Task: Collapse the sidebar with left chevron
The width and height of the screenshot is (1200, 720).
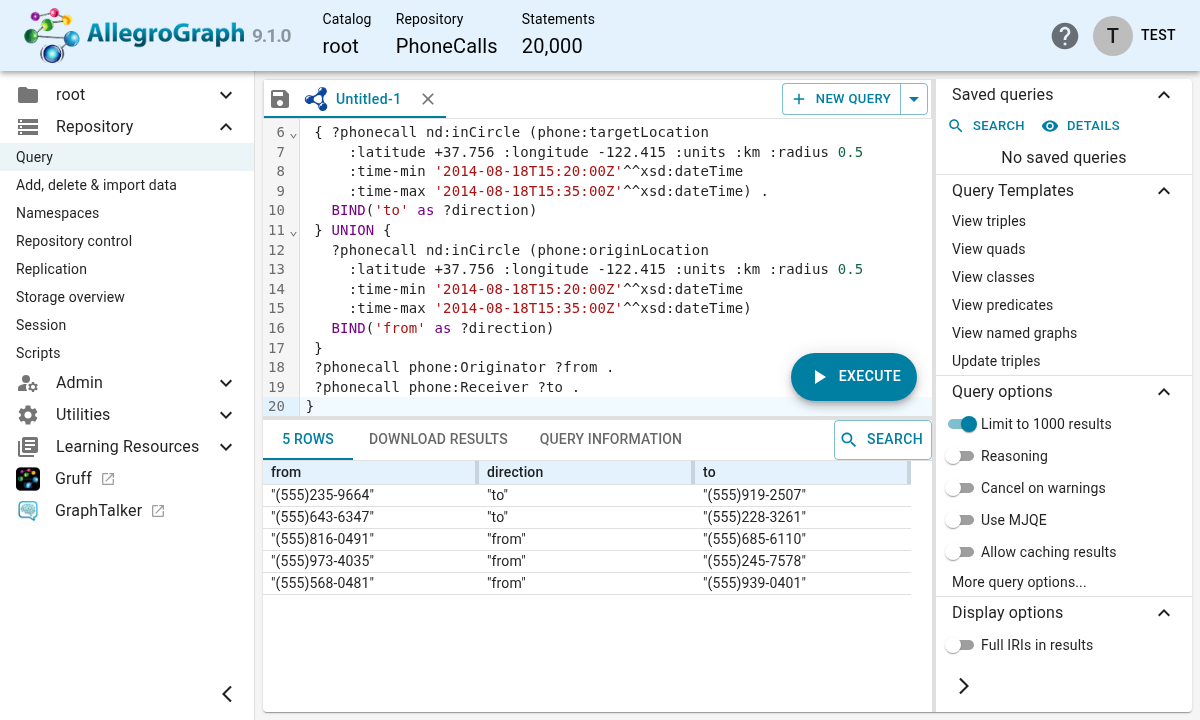Action: 227,694
